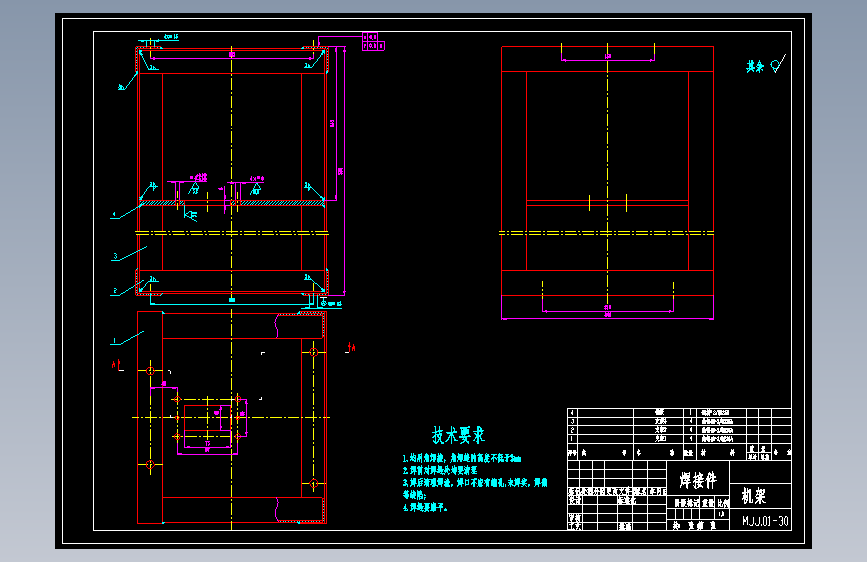The height and width of the screenshot is (562, 867).
Task: Click the red section mark 'A' on left
Action: [x=116, y=365]
